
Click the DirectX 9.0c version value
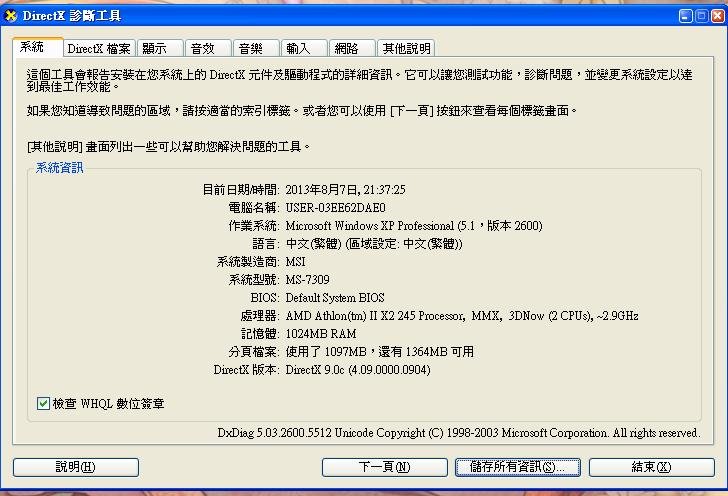coord(358,370)
